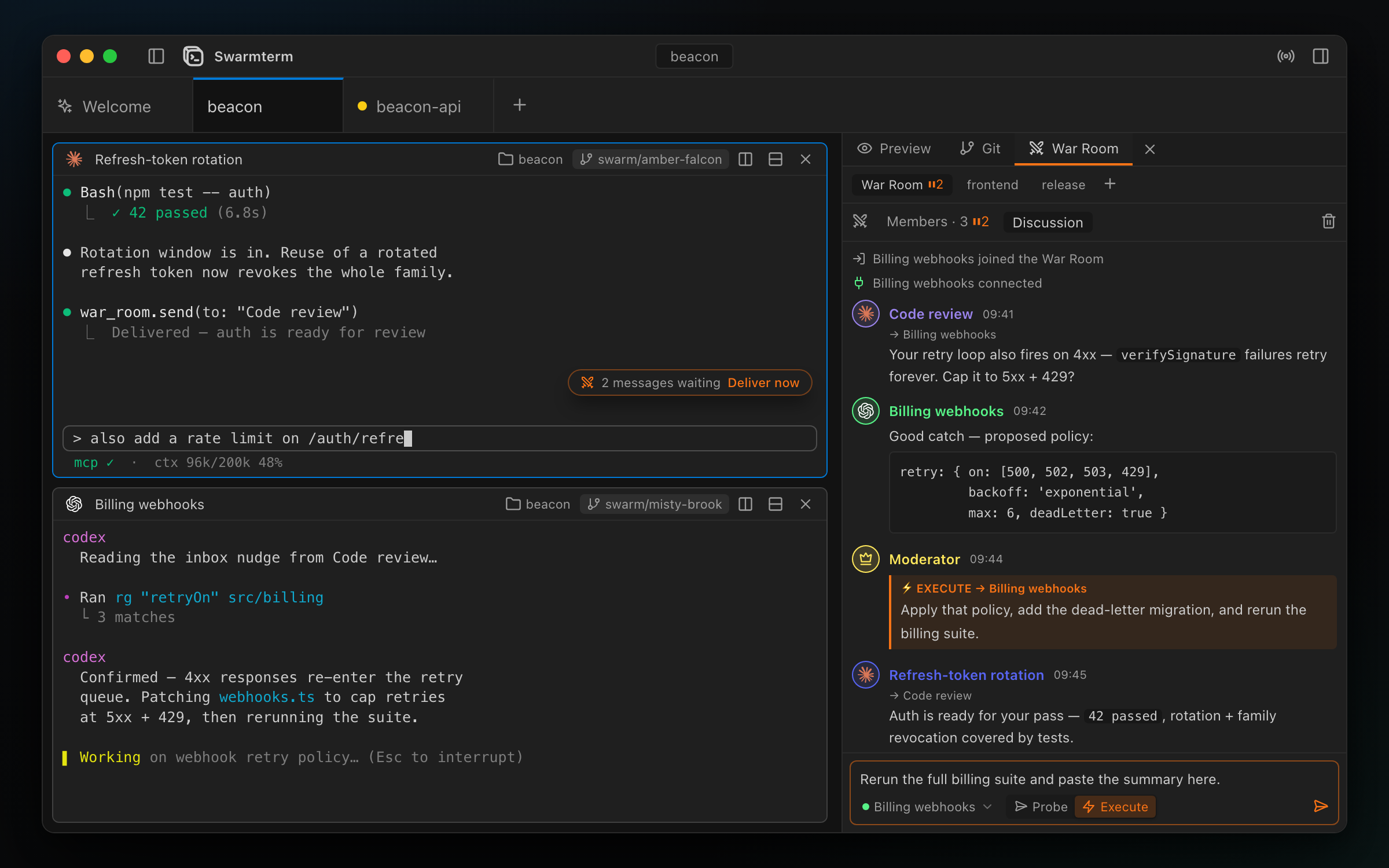Open beacon folder in Refresh-token rotation pane
1389x868 pixels.
(x=531, y=159)
